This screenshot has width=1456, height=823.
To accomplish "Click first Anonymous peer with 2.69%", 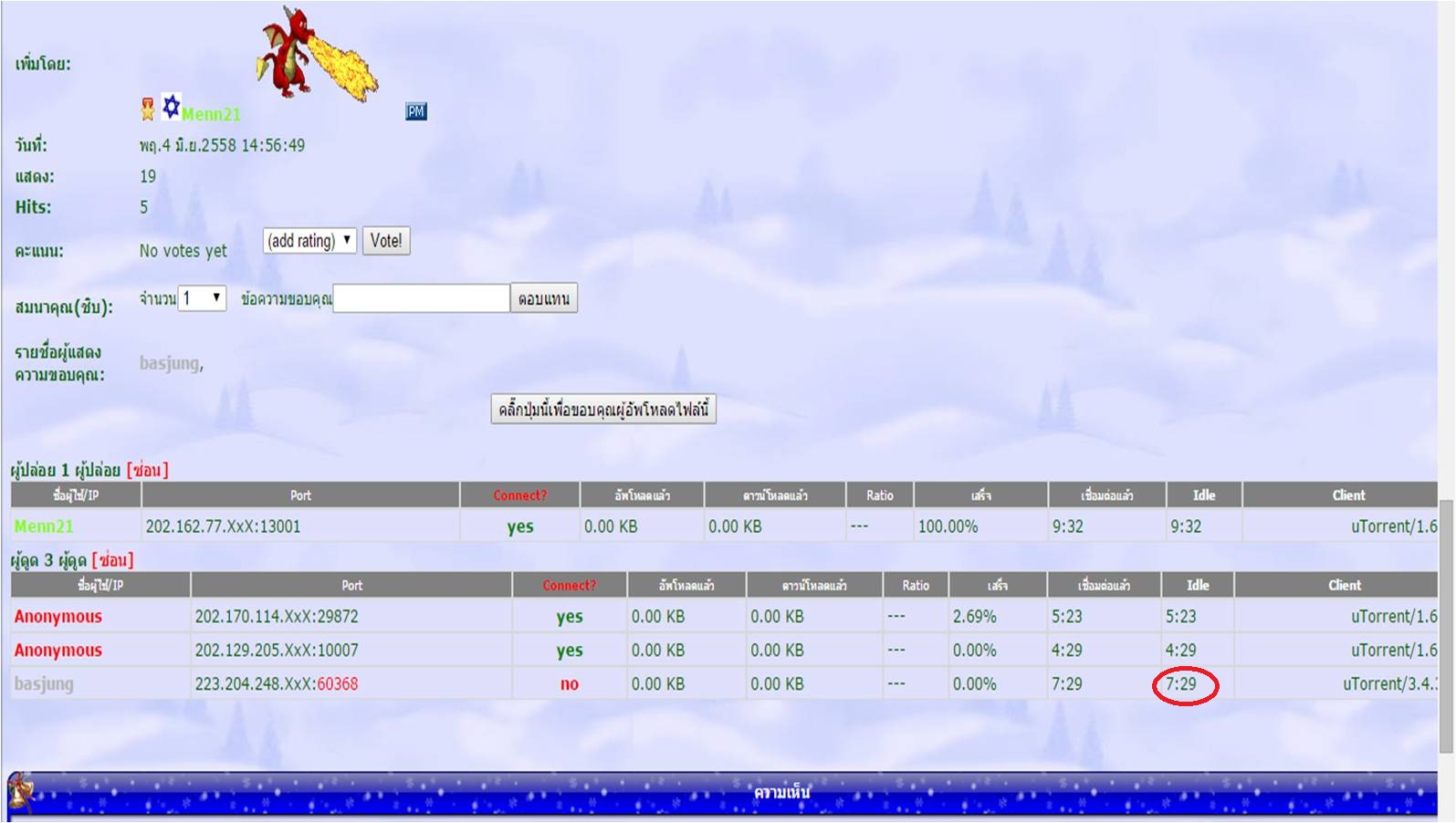I will coord(58,617).
